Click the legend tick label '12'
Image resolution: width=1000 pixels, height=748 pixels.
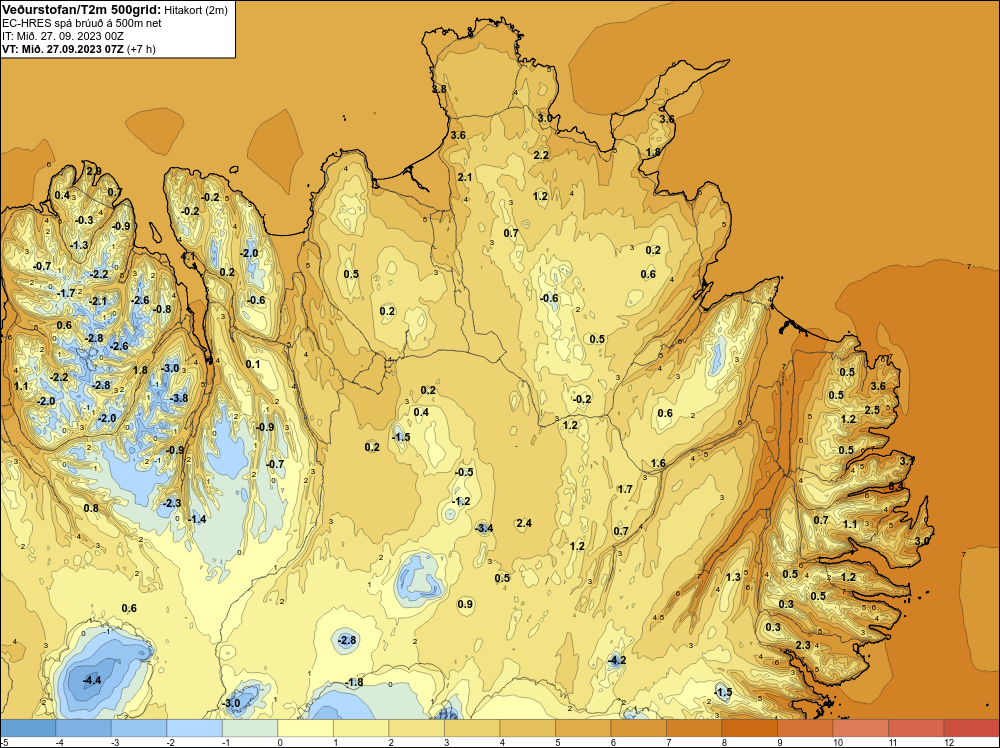pos(948,742)
